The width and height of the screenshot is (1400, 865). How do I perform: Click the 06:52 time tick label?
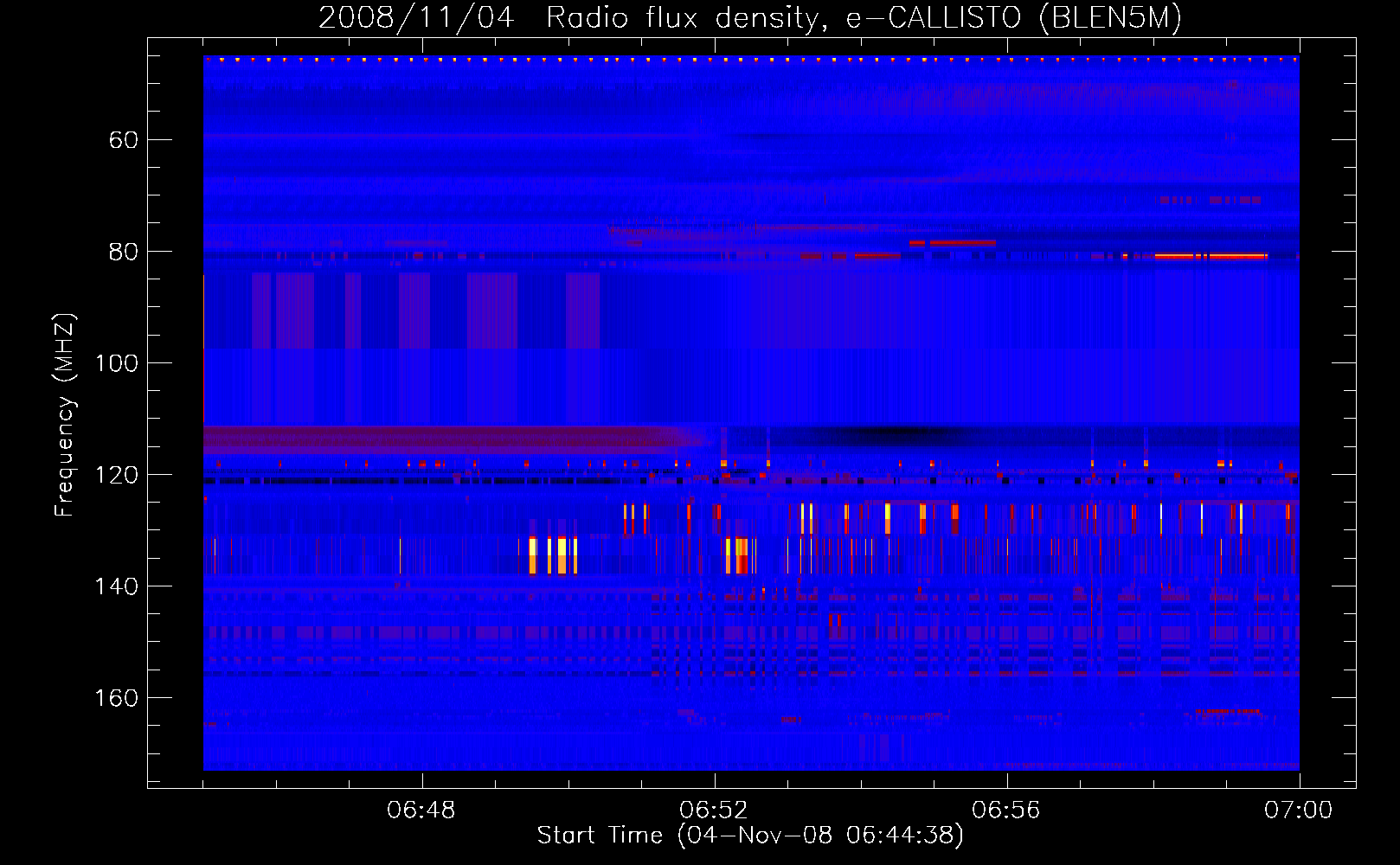pos(714,811)
